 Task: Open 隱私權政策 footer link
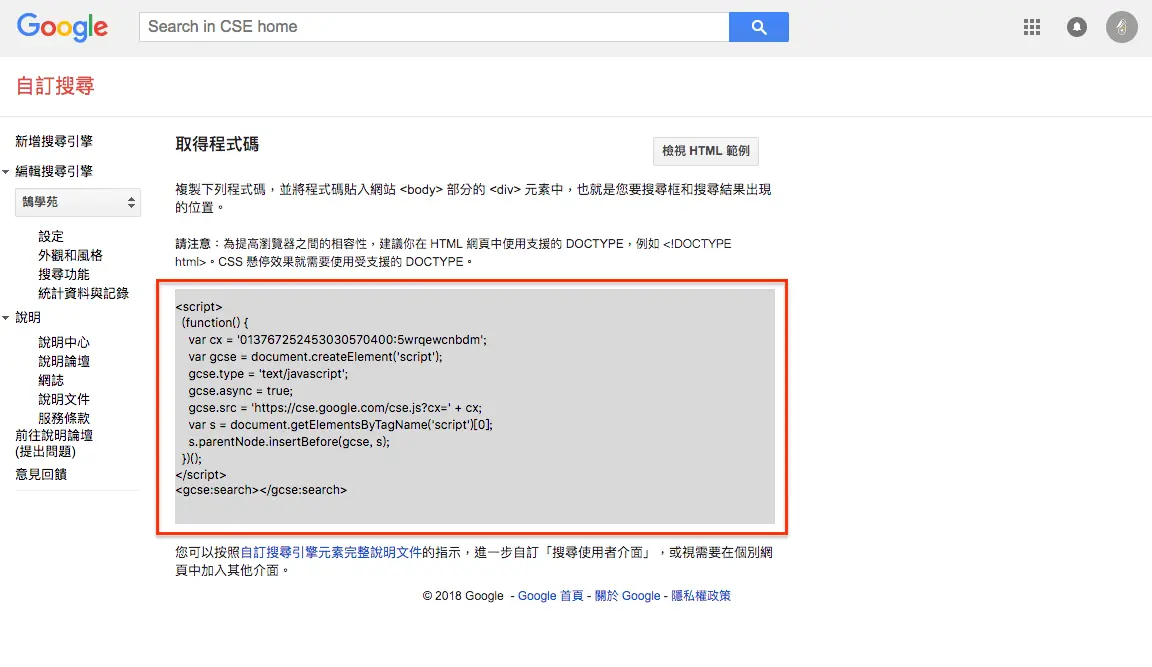(701, 596)
